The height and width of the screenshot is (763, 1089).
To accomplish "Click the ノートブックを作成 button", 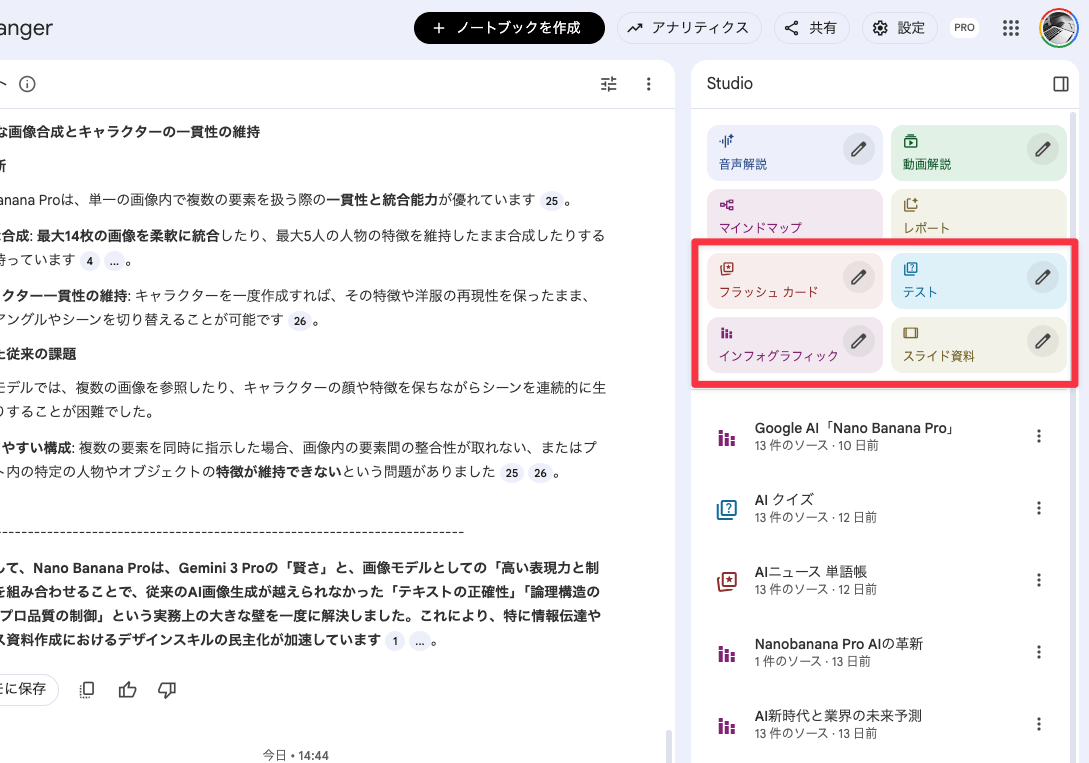I will coord(509,28).
